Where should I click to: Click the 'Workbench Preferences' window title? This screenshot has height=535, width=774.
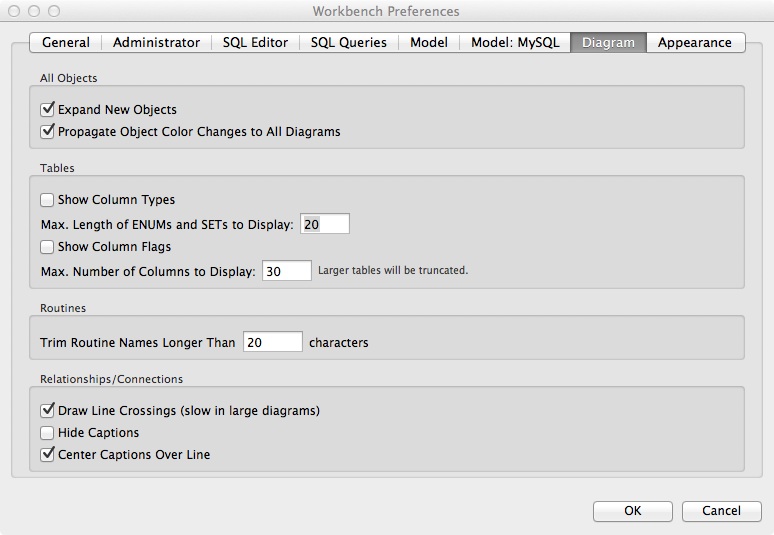point(386,11)
